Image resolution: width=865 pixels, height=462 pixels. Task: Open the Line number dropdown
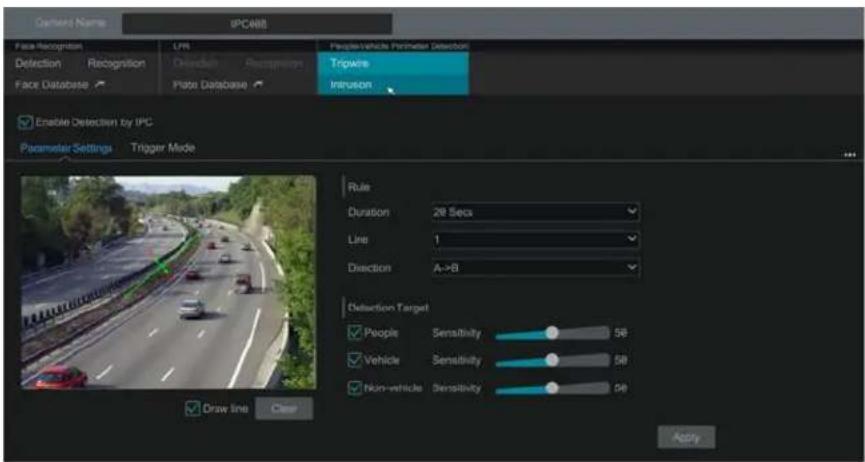click(x=535, y=240)
